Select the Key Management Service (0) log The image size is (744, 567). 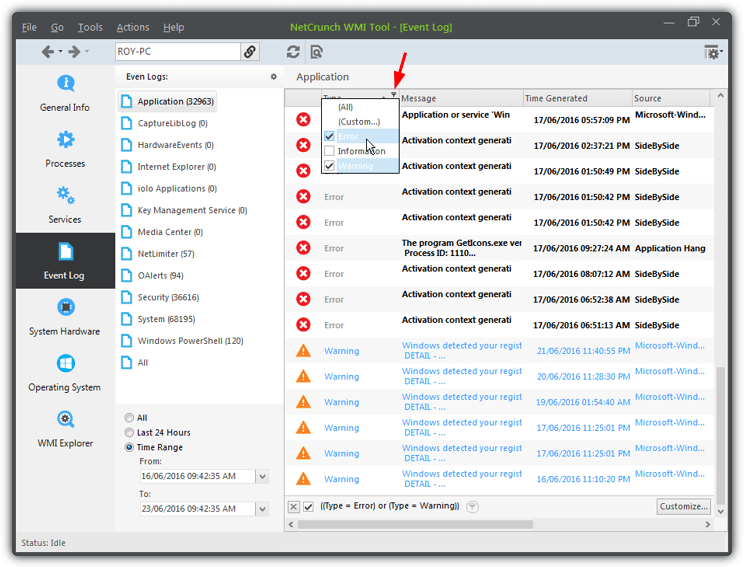pos(185,210)
